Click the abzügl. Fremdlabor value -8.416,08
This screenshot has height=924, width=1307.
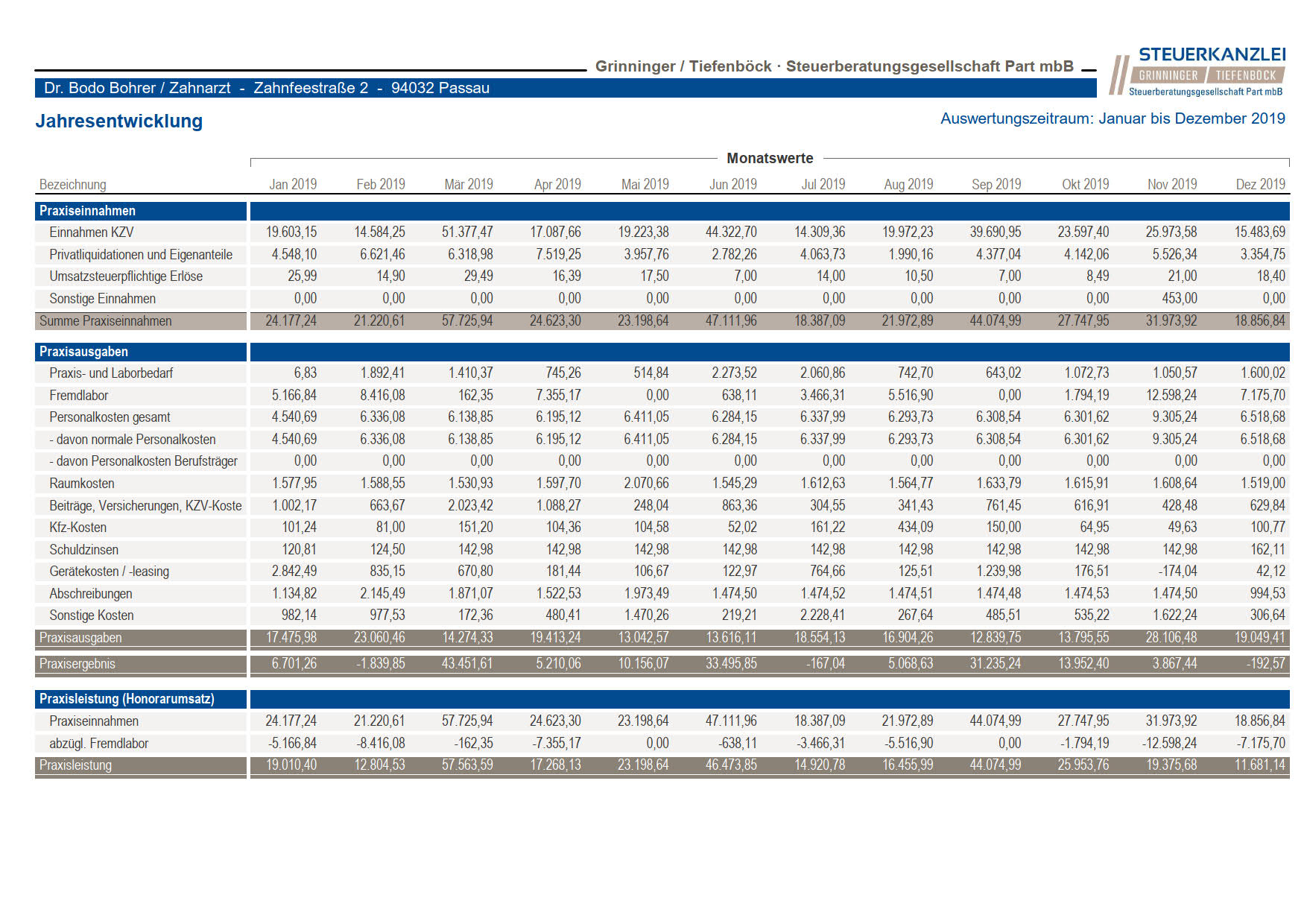tap(380, 744)
